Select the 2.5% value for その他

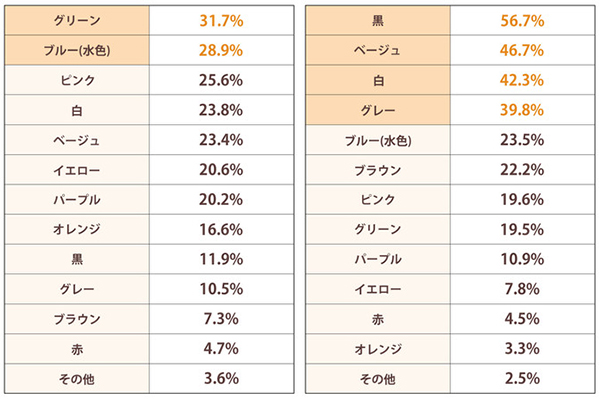click(522, 379)
